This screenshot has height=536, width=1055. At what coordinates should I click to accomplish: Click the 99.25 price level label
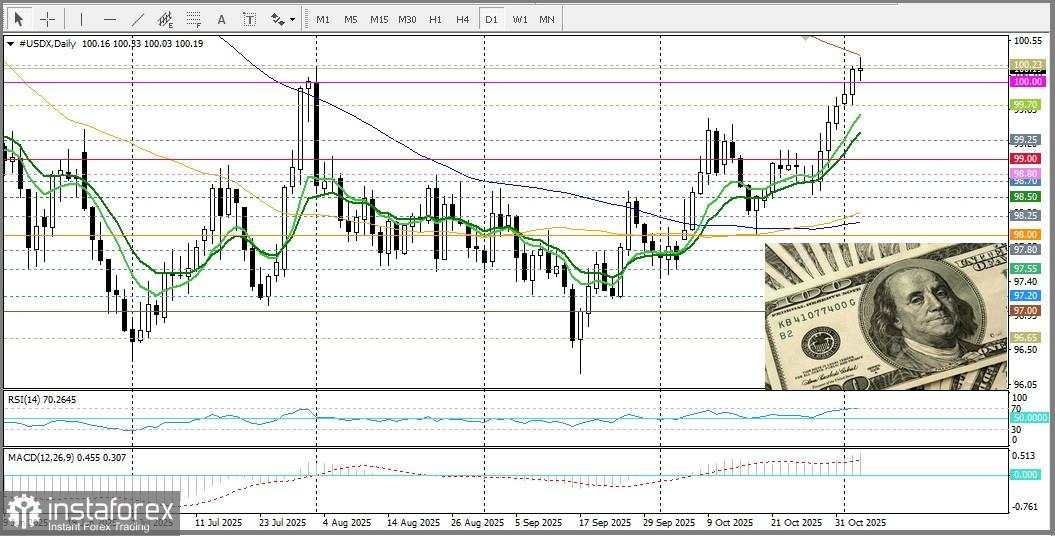[x=1026, y=140]
